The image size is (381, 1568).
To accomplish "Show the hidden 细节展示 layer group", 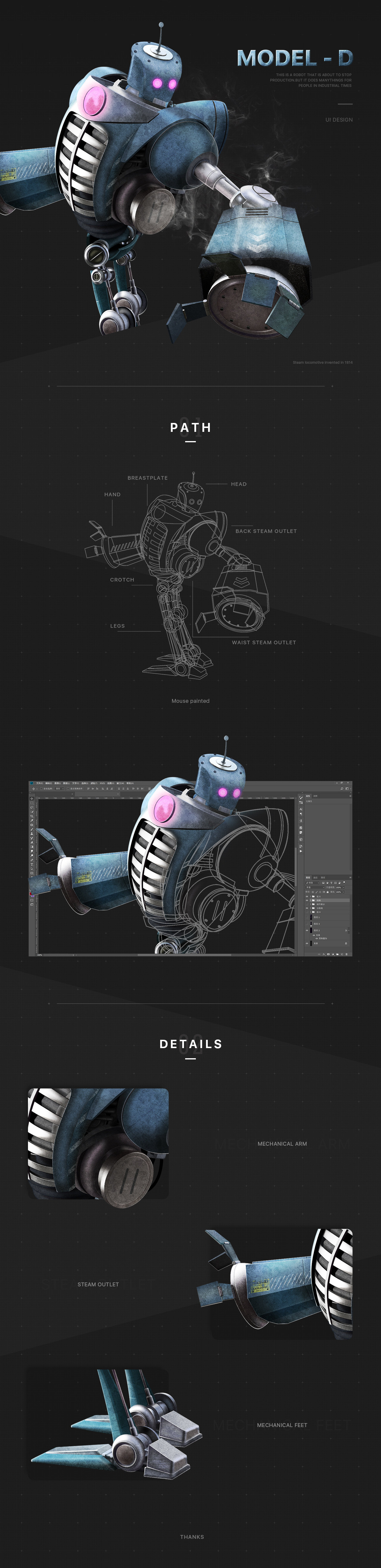I will pyautogui.click(x=307, y=904).
